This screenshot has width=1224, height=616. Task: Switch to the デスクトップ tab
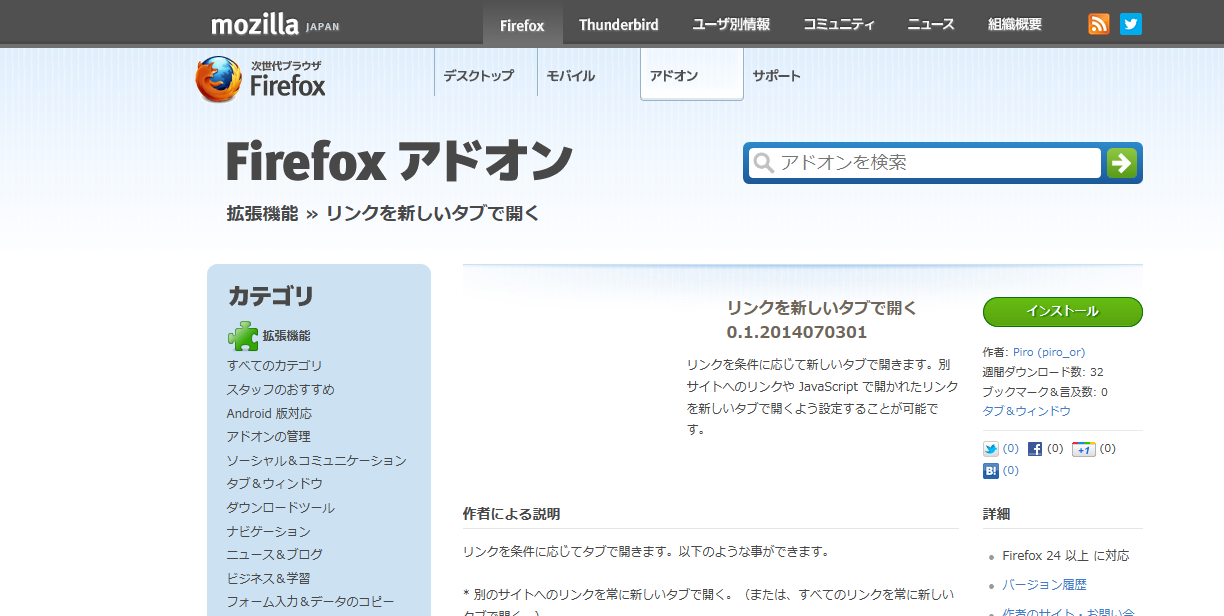[x=478, y=76]
